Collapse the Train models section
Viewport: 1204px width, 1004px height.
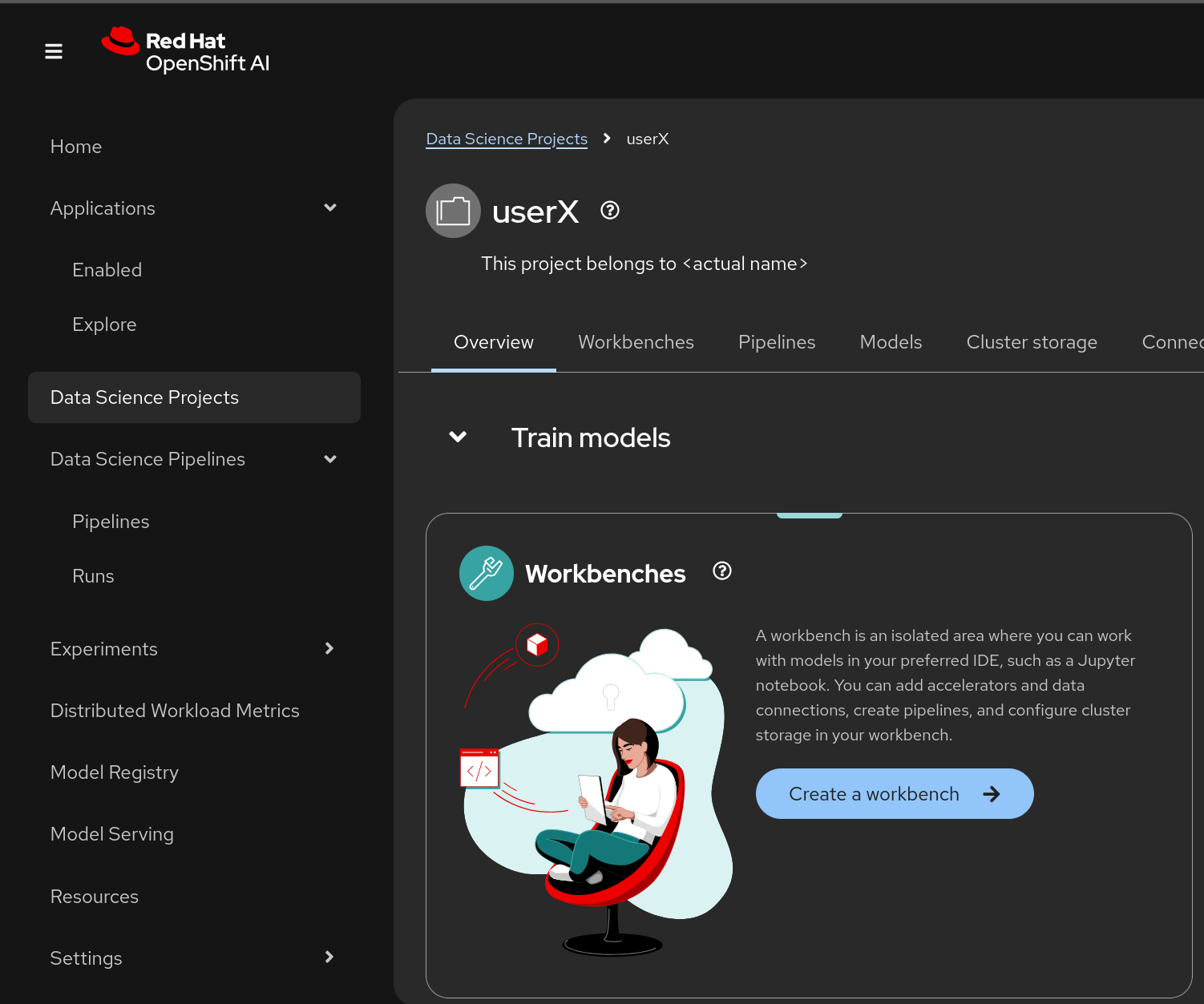coord(458,437)
